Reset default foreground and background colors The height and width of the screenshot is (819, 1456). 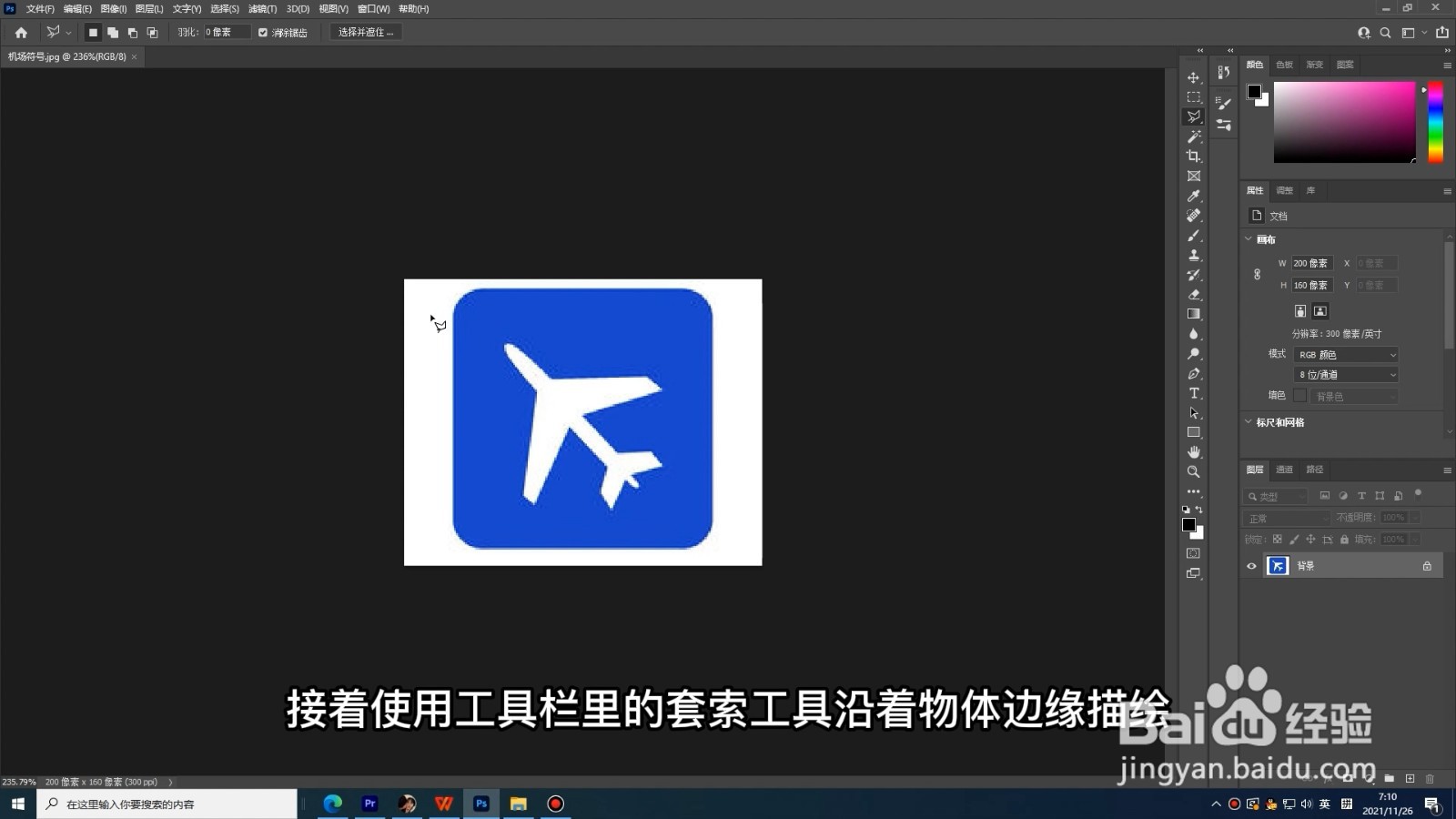coord(1186,510)
